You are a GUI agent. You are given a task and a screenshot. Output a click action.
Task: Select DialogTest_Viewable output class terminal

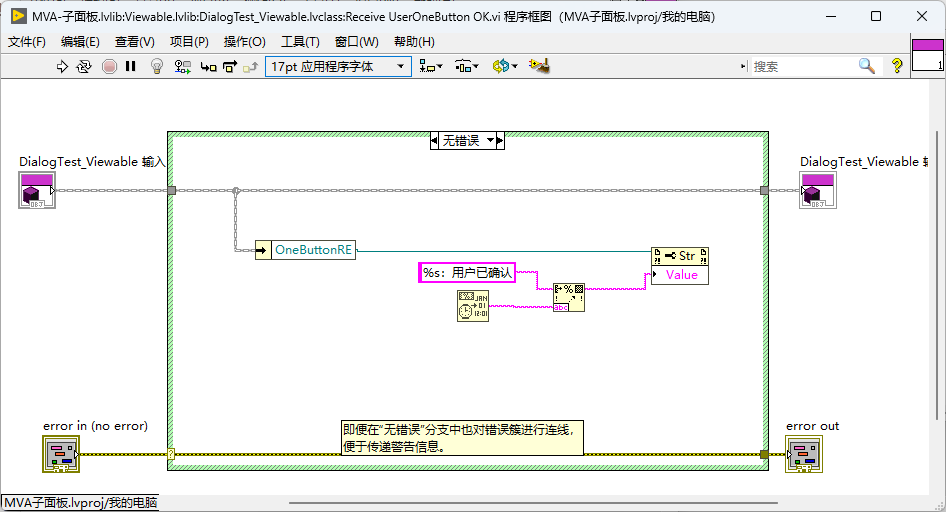coord(817,190)
